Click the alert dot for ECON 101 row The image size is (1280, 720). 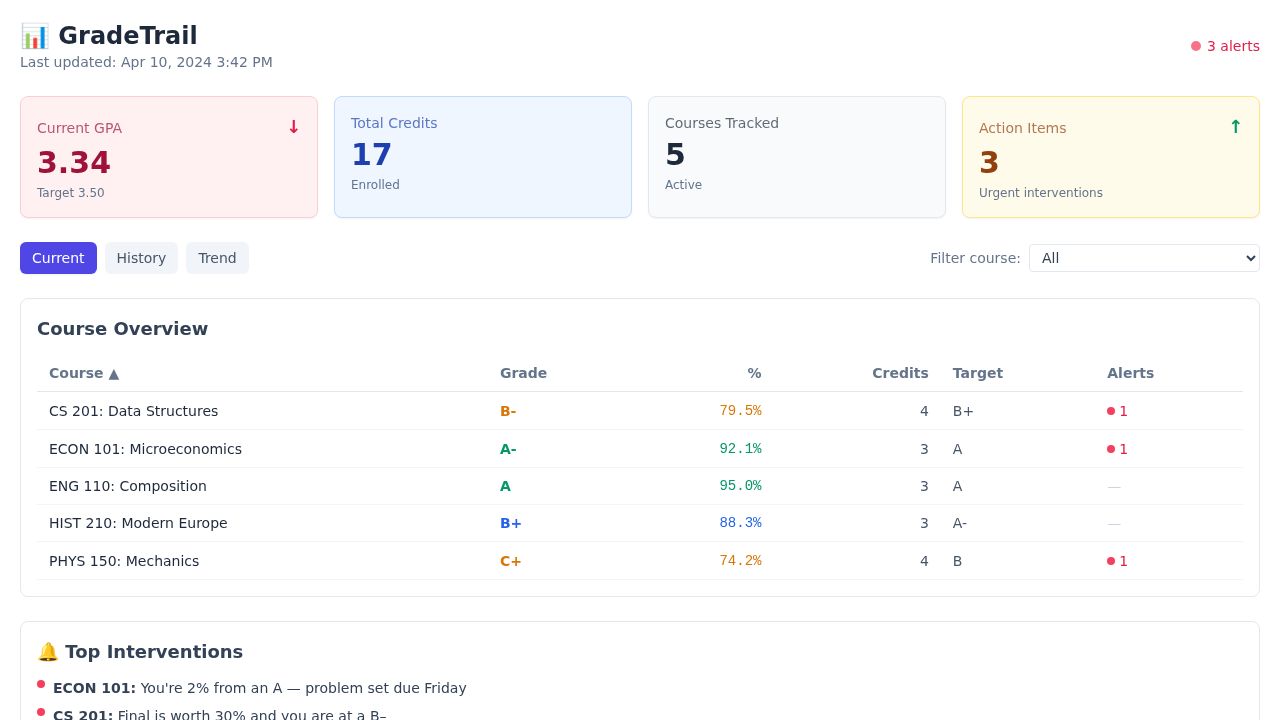(1111, 449)
